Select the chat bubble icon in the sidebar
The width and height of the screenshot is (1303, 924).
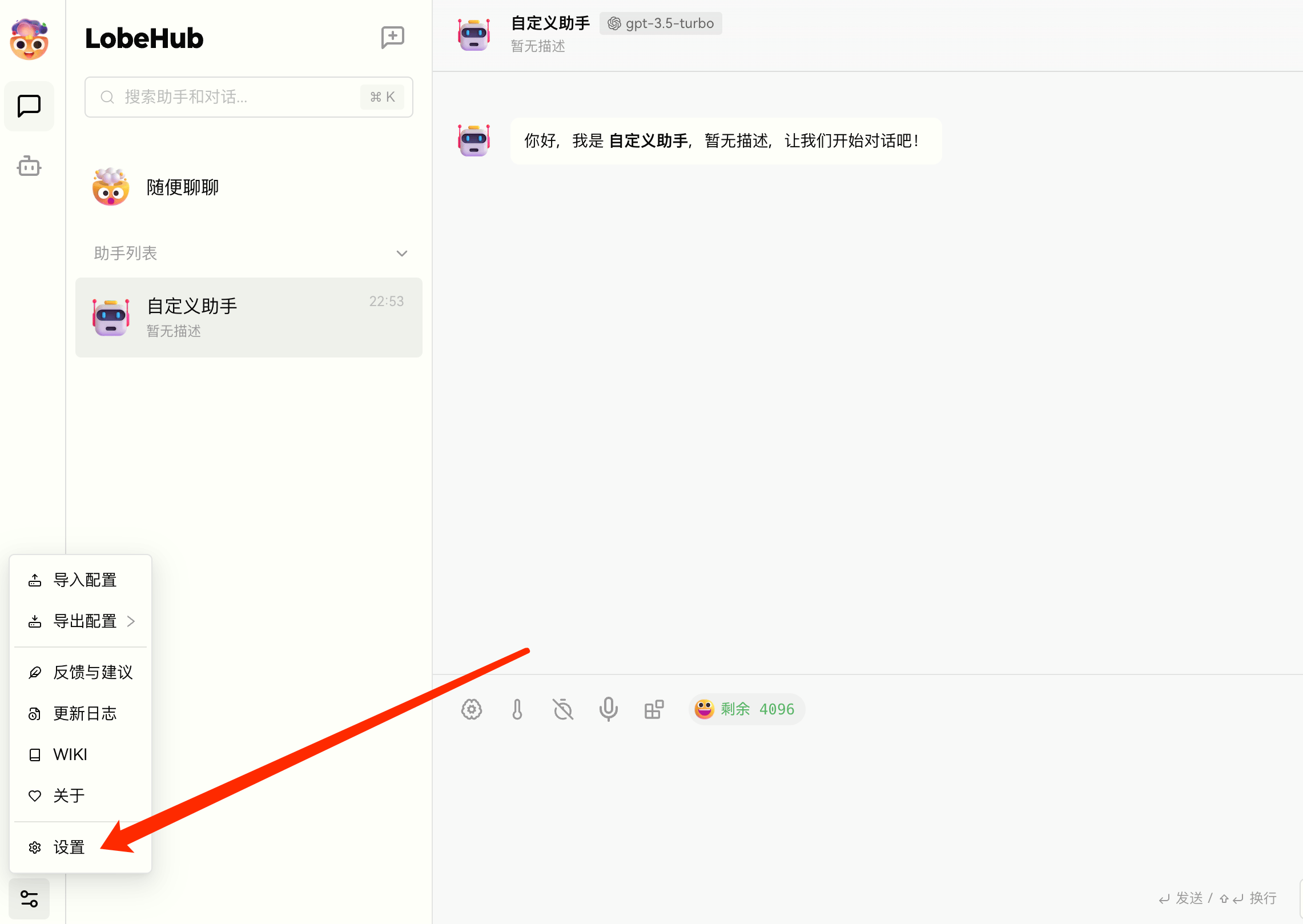point(29,106)
